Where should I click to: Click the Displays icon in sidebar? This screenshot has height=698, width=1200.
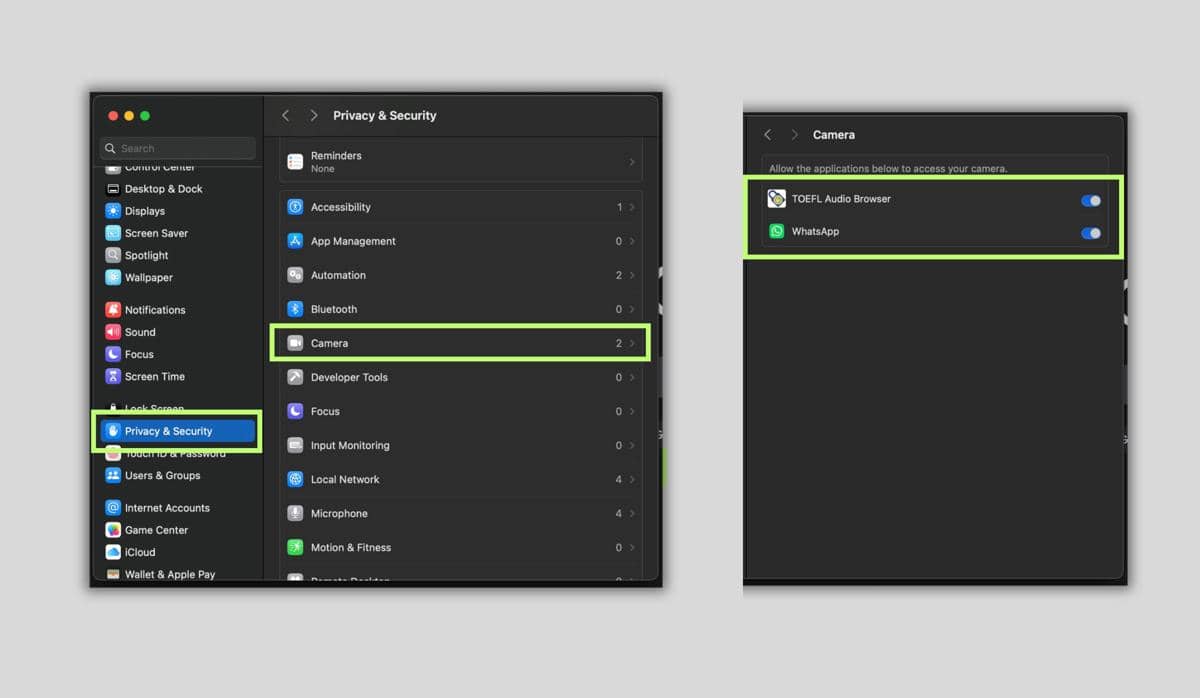click(x=113, y=211)
